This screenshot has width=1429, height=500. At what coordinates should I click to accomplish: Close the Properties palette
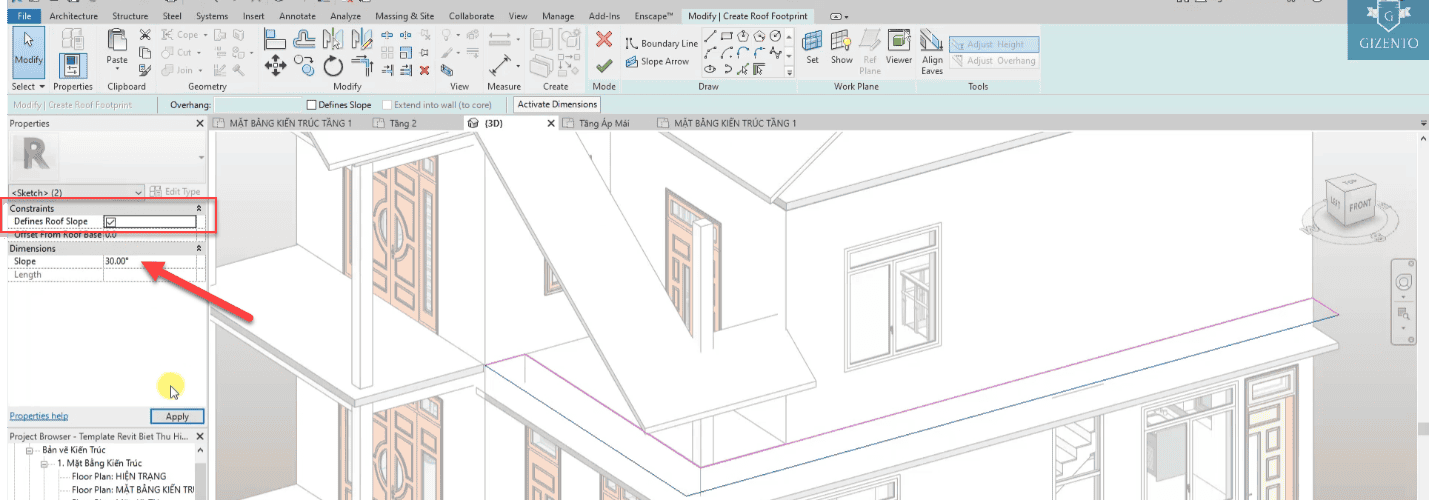pos(200,124)
